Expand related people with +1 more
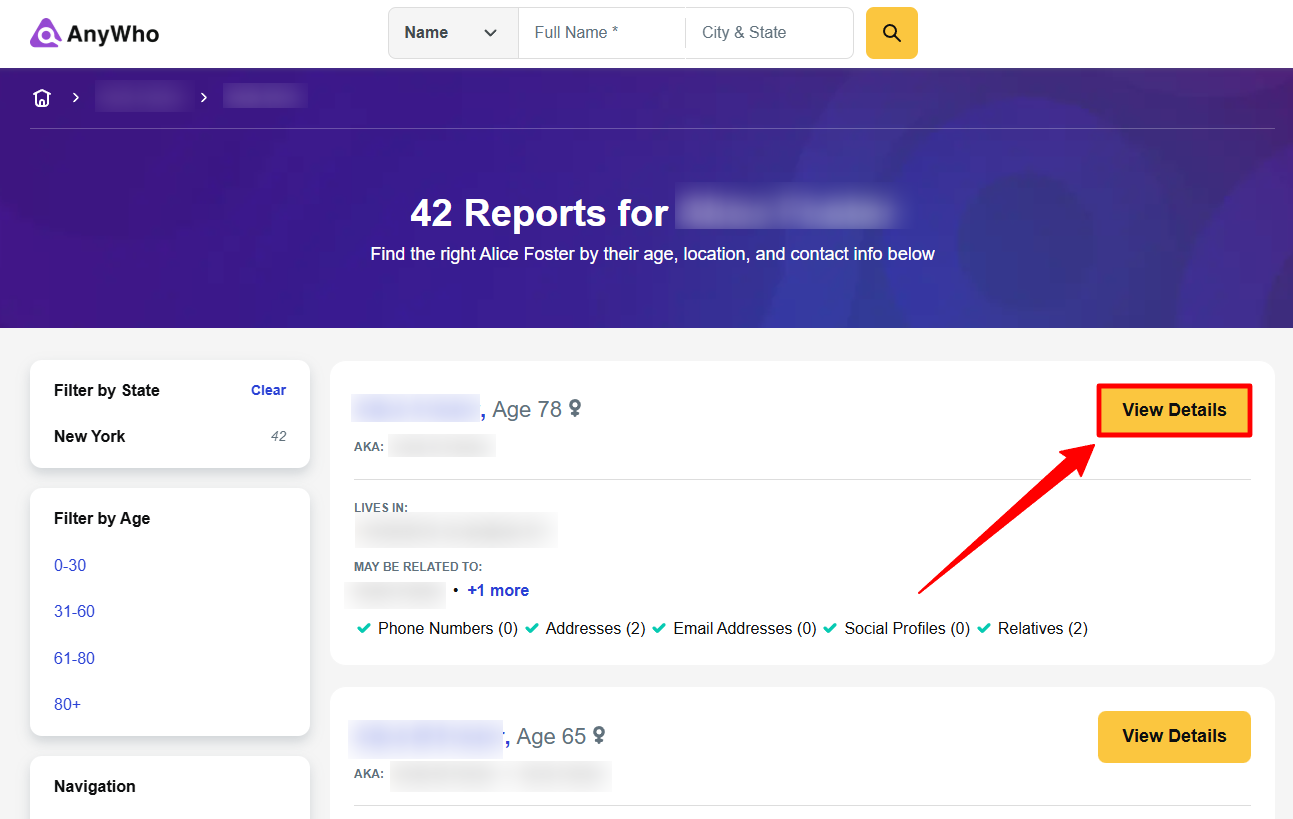Screen dimensions: 1293x819 pyautogui.click(x=498, y=590)
